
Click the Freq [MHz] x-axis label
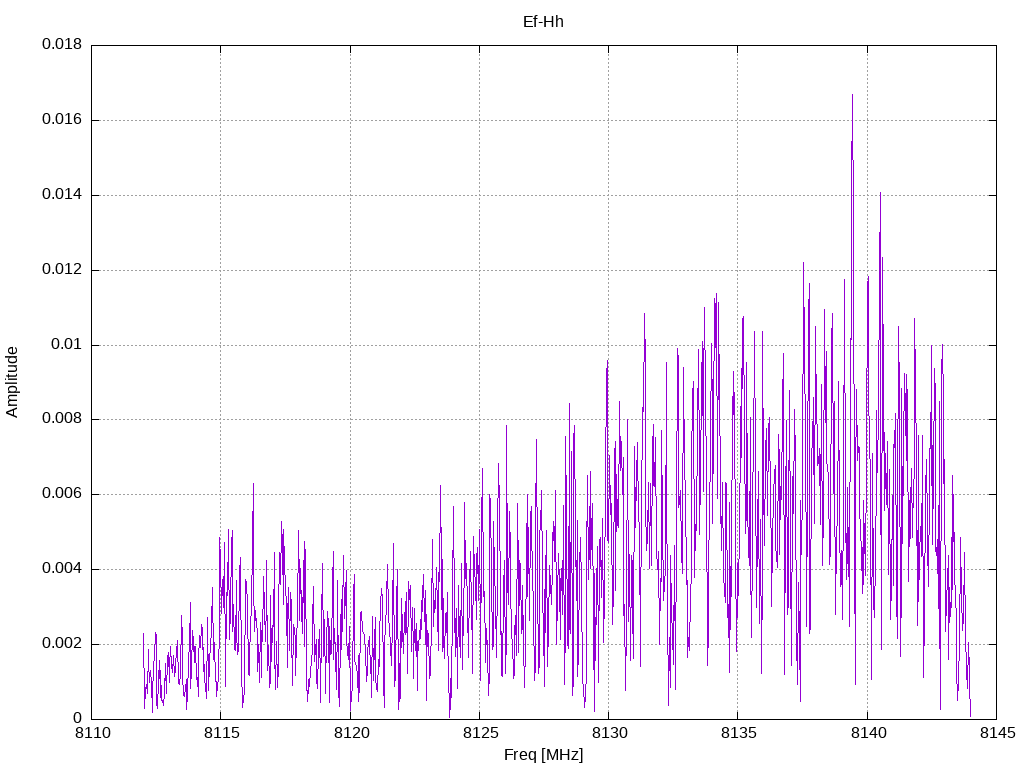tap(543, 755)
